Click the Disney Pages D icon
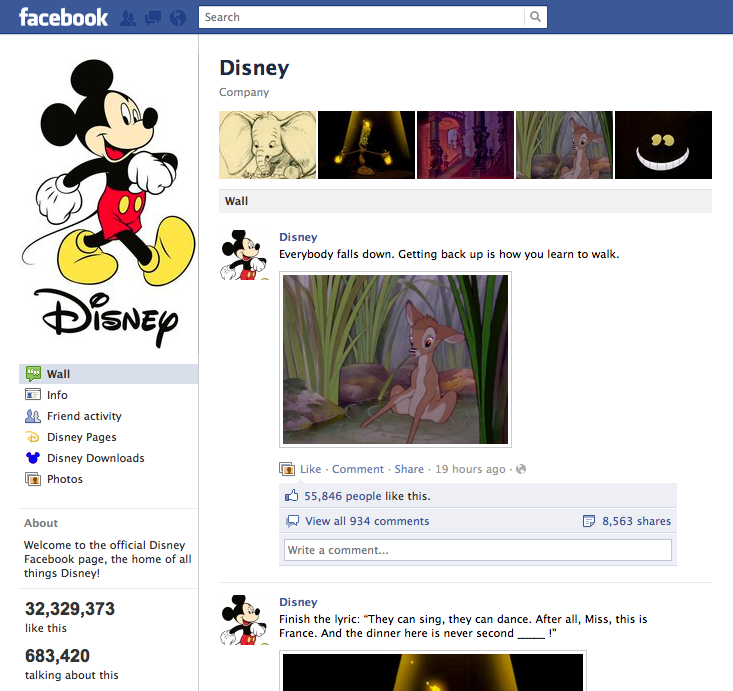The height and width of the screenshot is (691, 733). (x=33, y=437)
